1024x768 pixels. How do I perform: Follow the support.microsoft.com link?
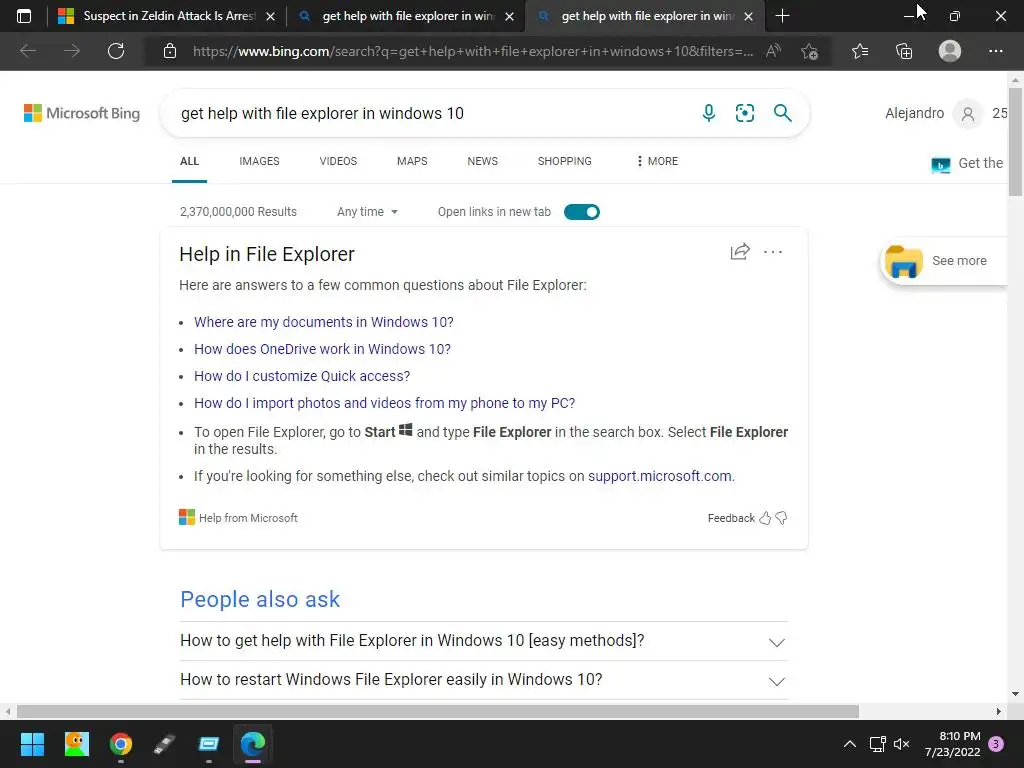[660, 476]
